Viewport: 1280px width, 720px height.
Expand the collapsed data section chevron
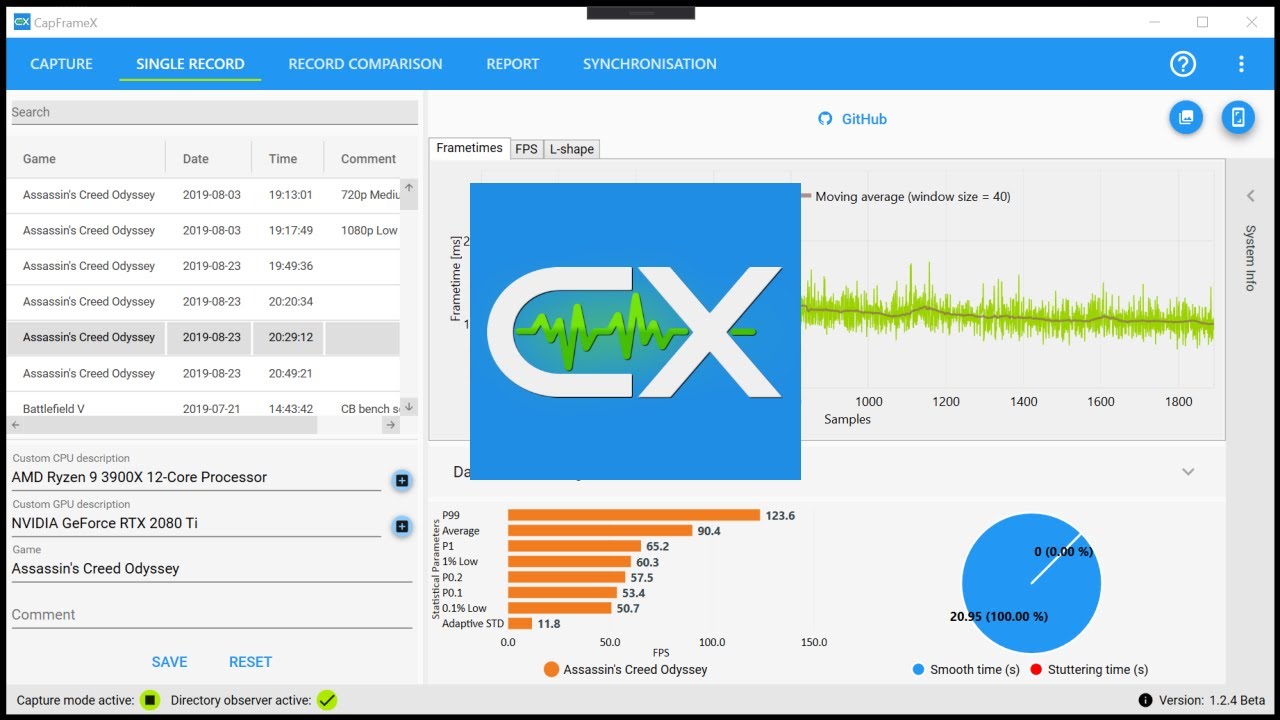[x=1188, y=472]
